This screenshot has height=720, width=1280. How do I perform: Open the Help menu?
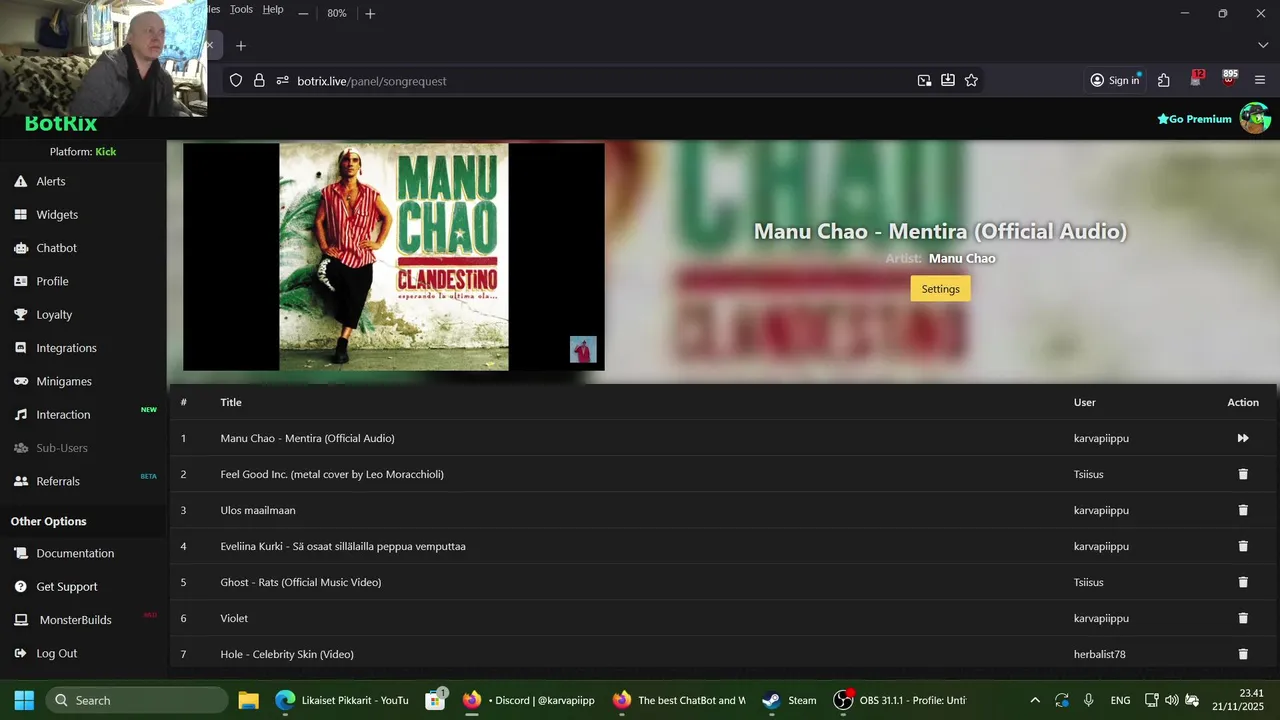(273, 9)
